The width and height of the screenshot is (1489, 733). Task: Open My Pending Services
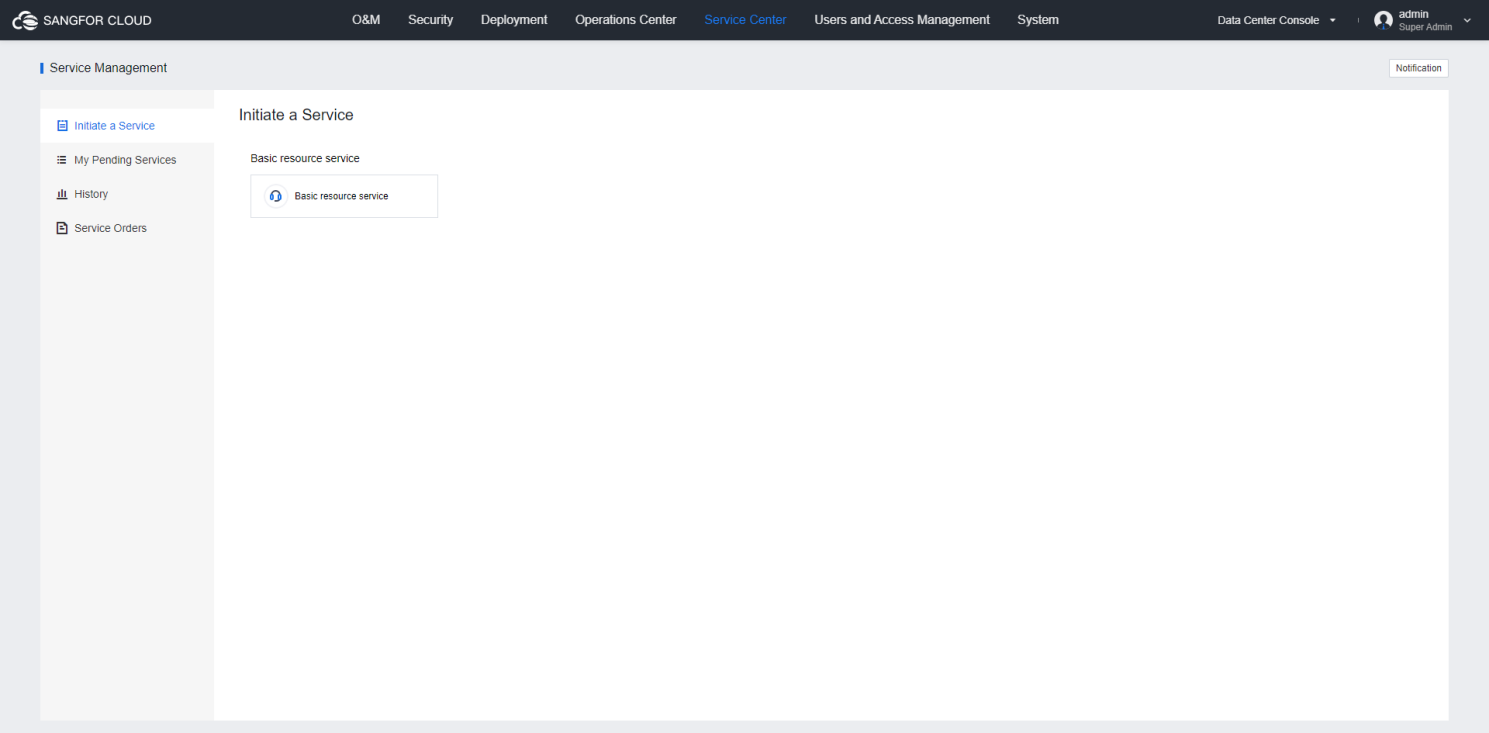(x=127, y=160)
